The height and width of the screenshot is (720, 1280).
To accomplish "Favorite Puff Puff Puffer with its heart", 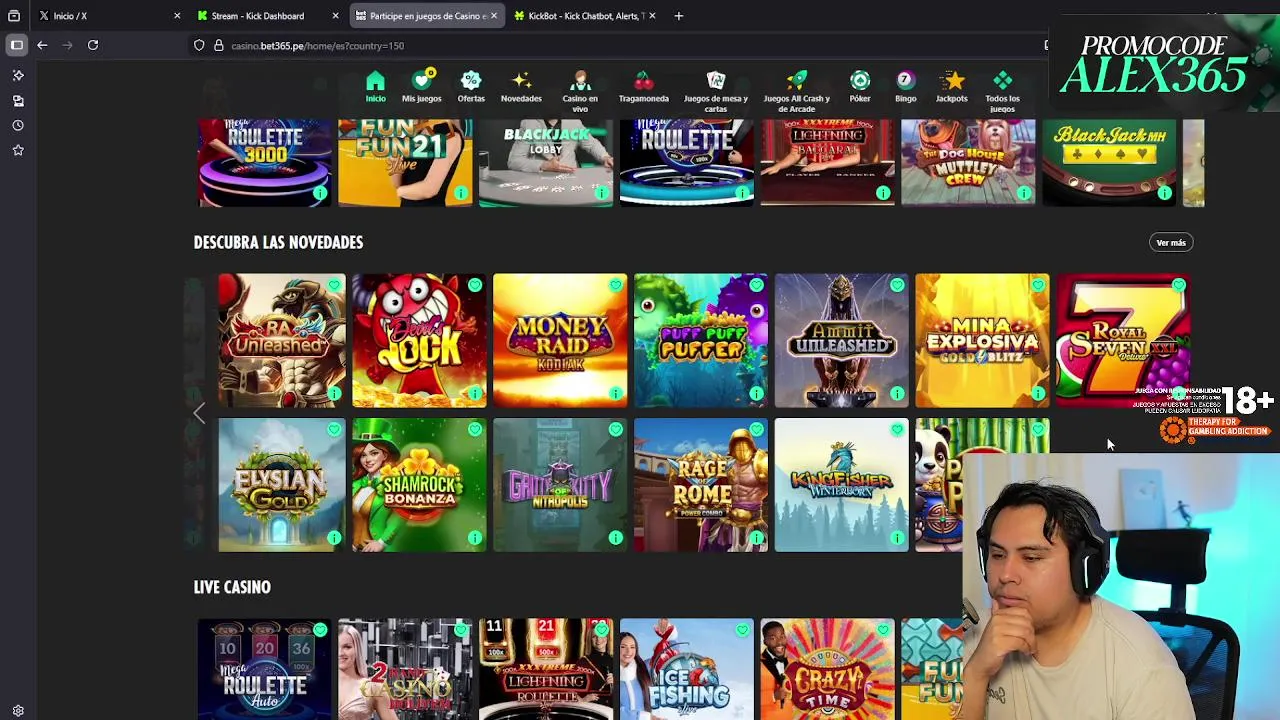I will 756,285.
